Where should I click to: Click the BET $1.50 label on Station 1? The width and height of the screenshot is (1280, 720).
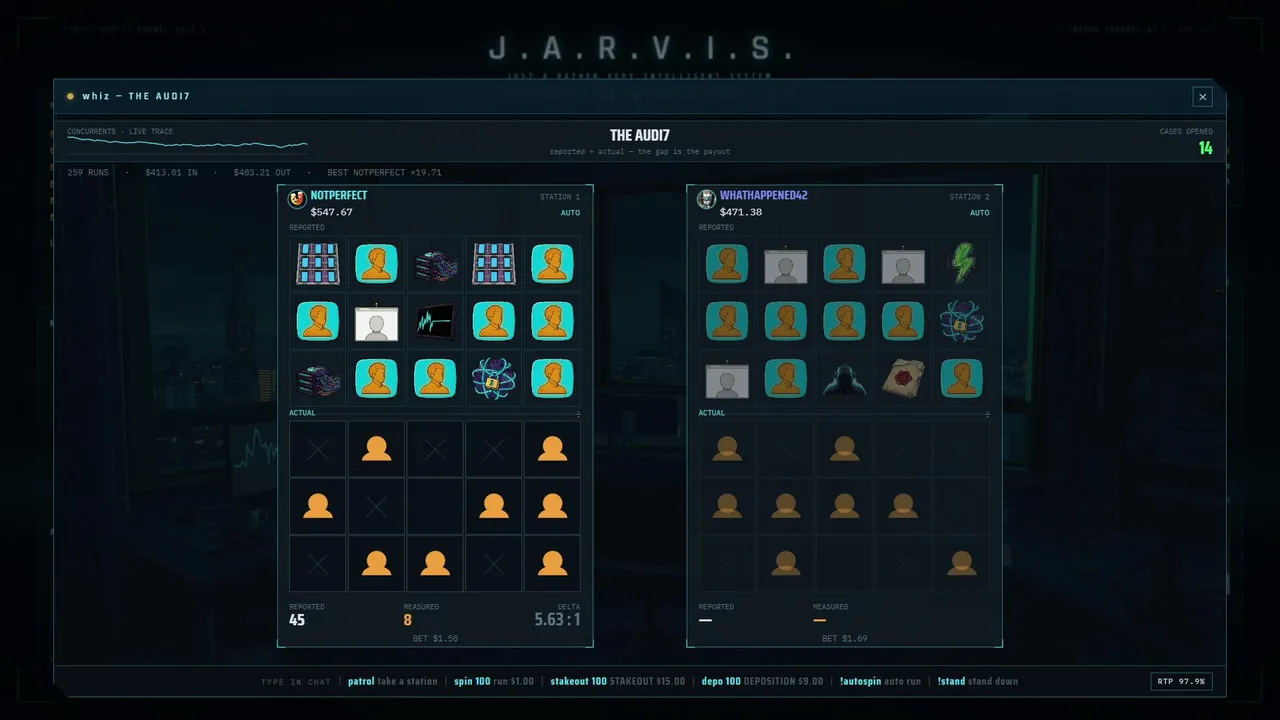click(x=435, y=638)
